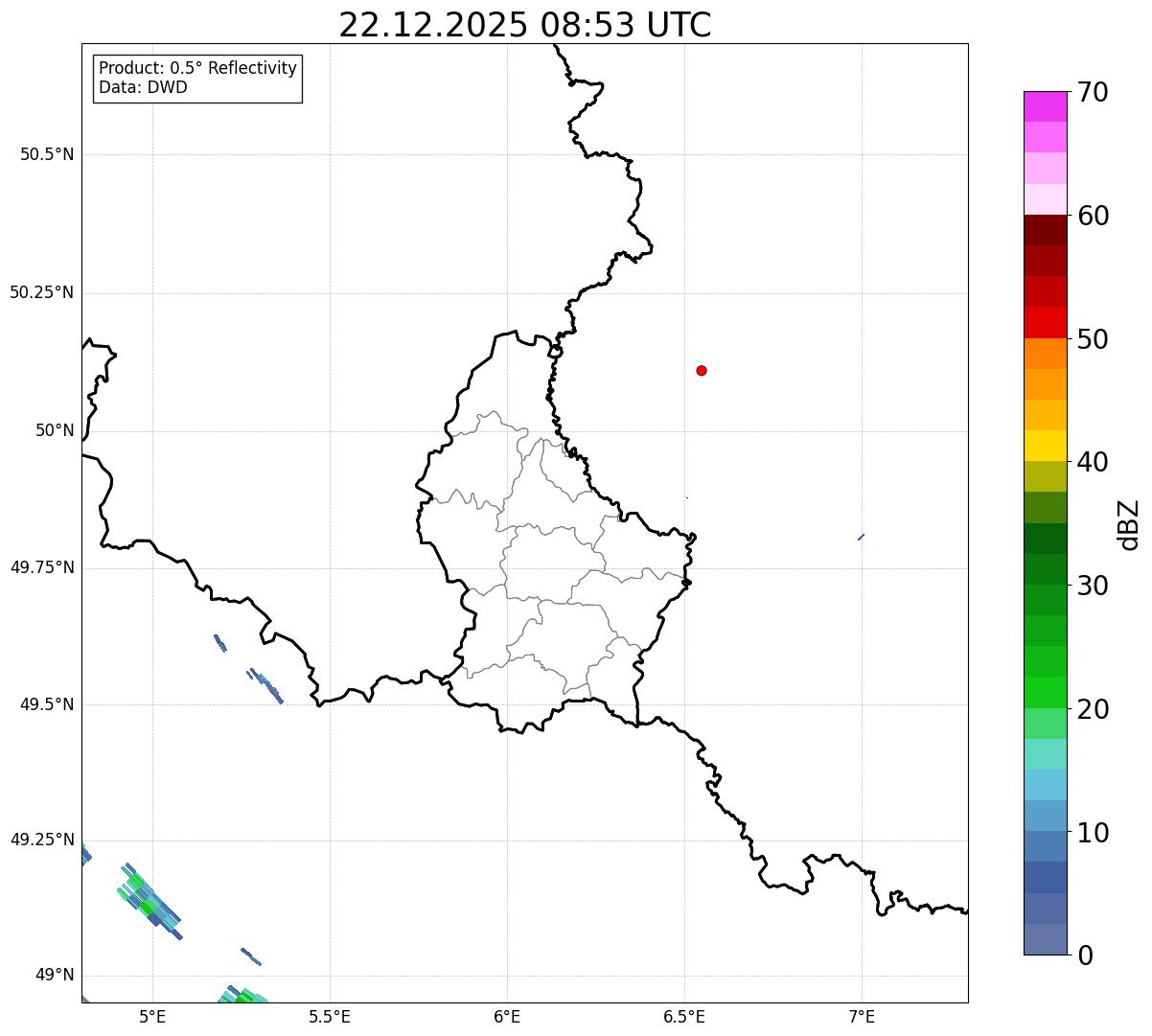This screenshot has height=1036, width=1152.
Task: Select the 'Data: DWD' legend line
Action: click(x=143, y=87)
